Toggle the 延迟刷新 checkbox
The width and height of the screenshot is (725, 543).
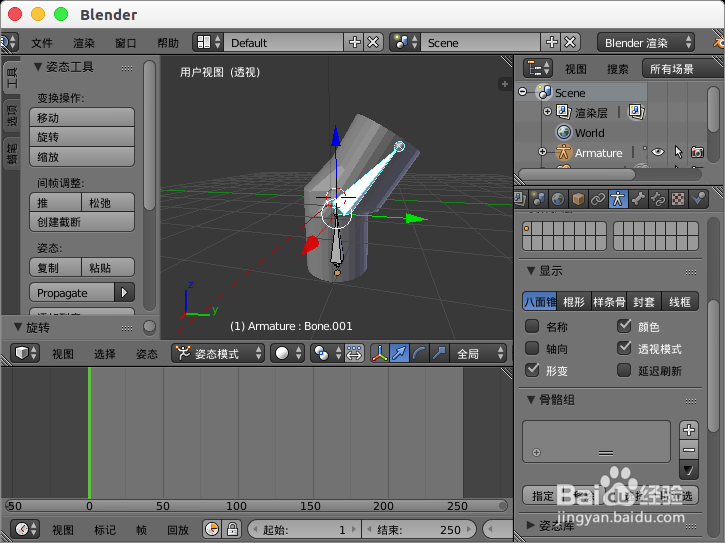(x=624, y=370)
